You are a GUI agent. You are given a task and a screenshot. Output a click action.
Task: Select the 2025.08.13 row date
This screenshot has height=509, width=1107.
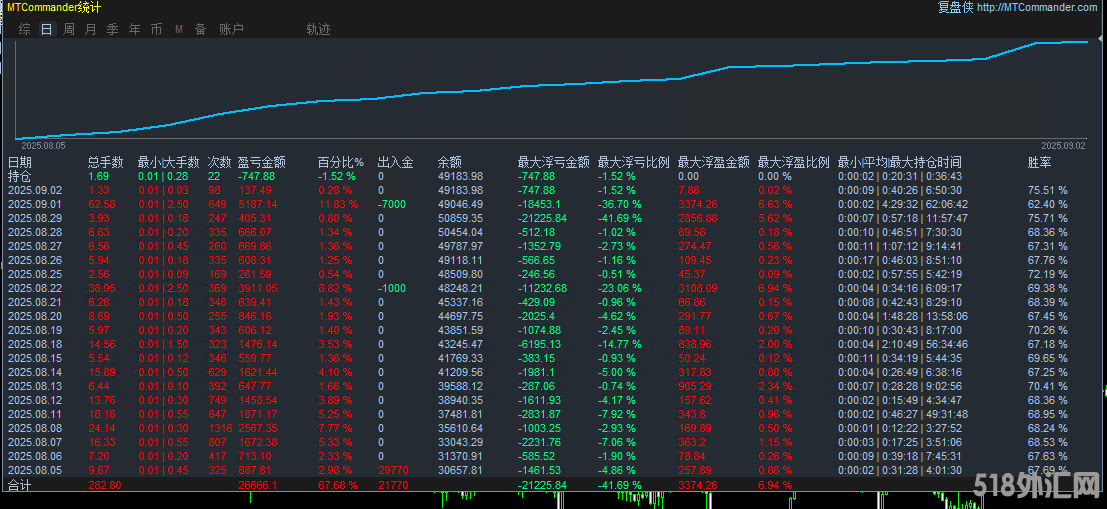point(35,385)
